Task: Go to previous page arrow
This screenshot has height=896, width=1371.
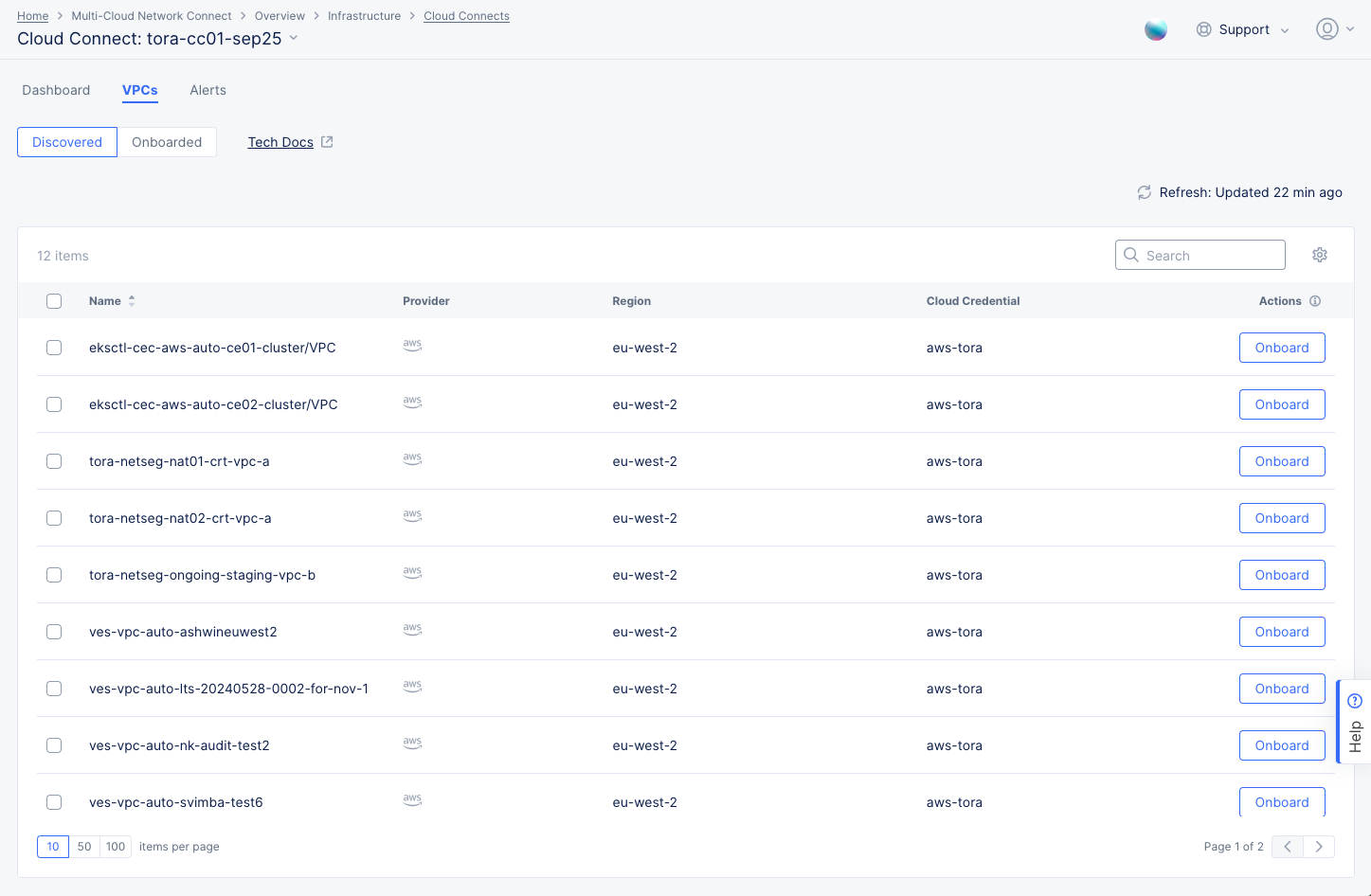Action: click(x=1288, y=847)
